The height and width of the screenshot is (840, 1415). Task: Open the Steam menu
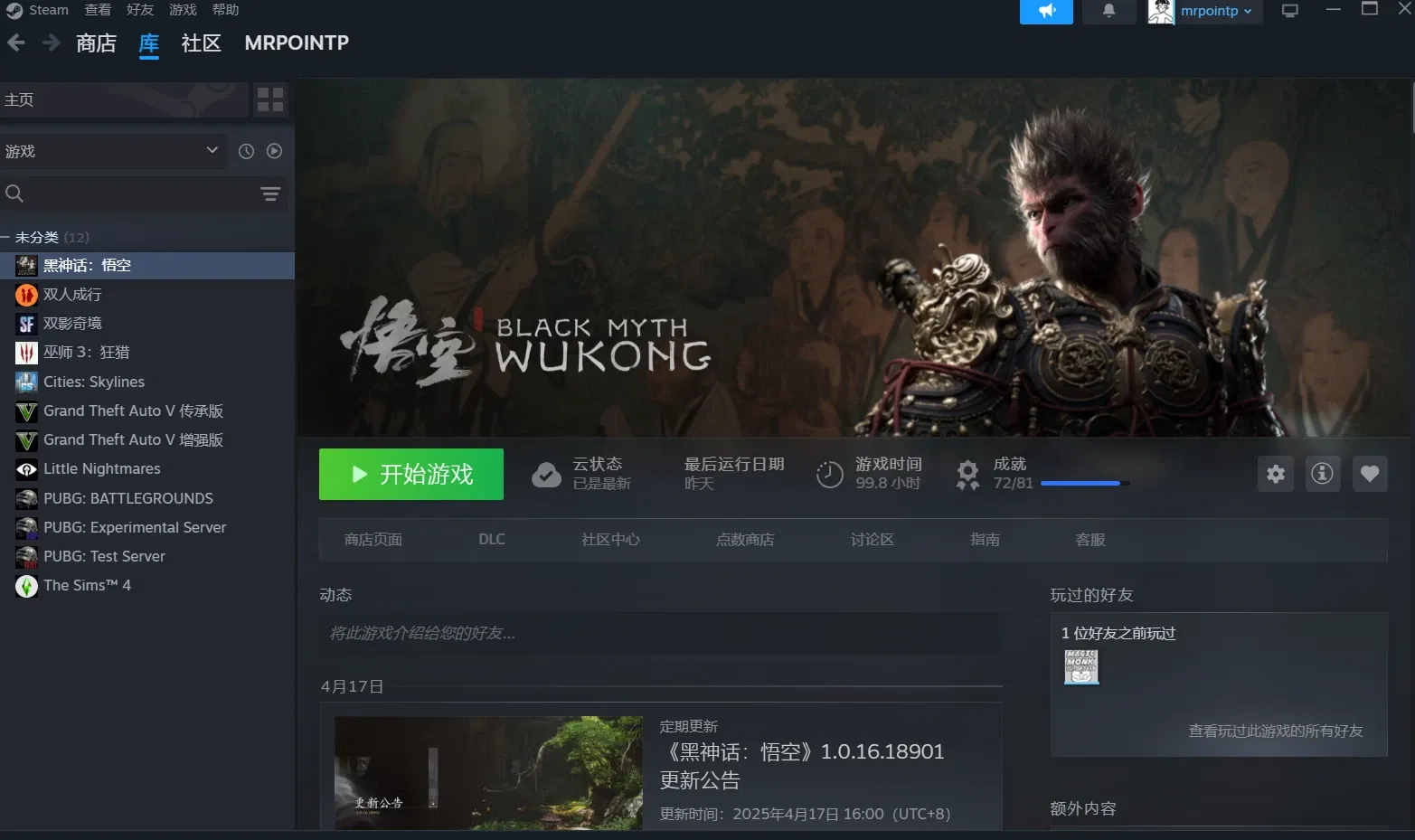point(49,10)
